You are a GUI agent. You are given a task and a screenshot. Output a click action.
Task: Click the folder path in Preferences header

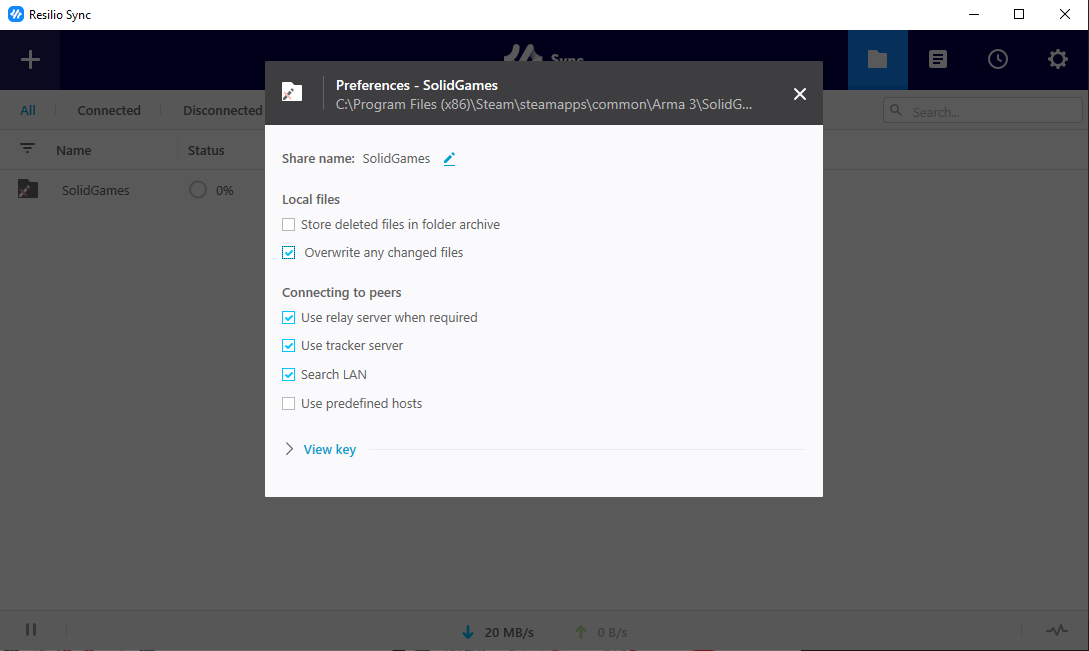click(x=544, y=104)
